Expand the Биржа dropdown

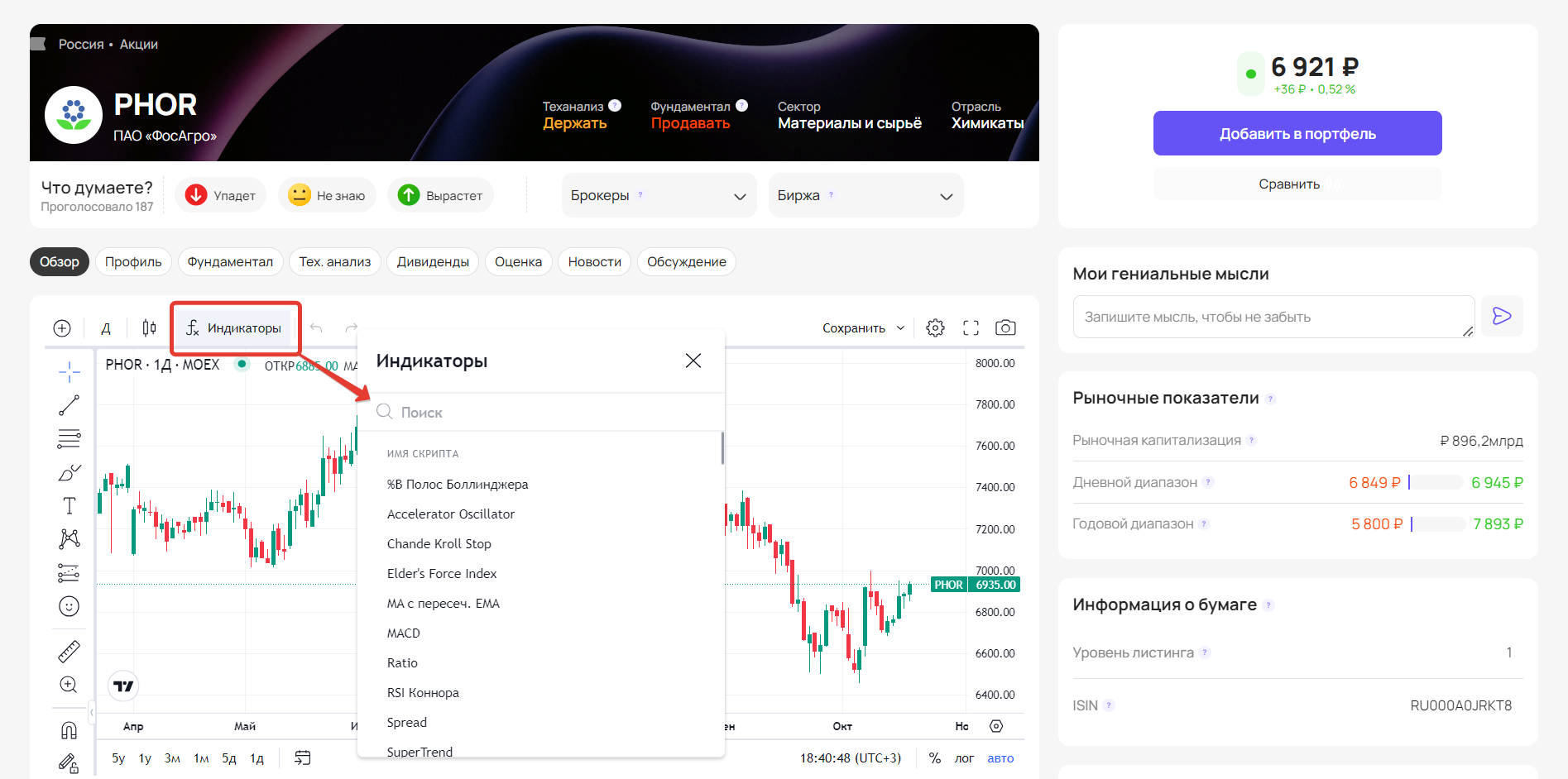coord(866,196)
